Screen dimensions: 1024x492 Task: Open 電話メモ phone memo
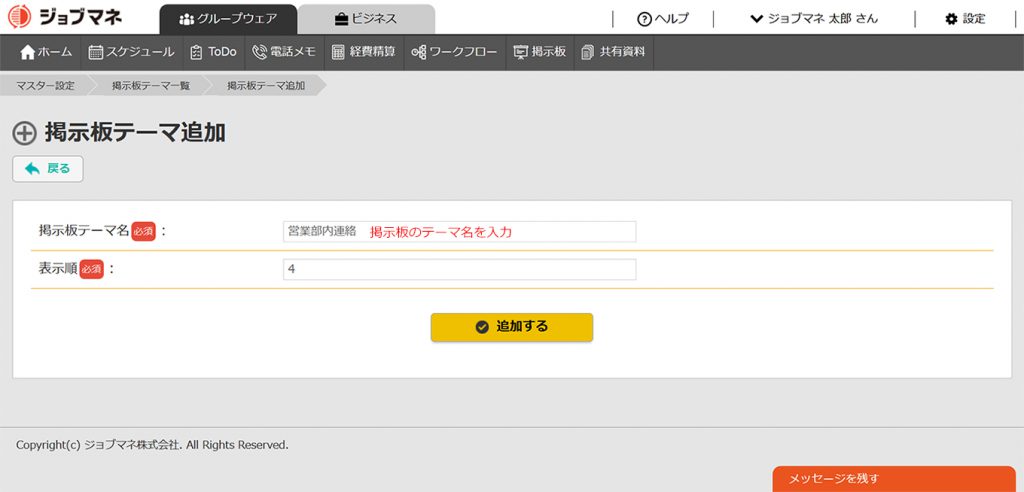[284, 52]
